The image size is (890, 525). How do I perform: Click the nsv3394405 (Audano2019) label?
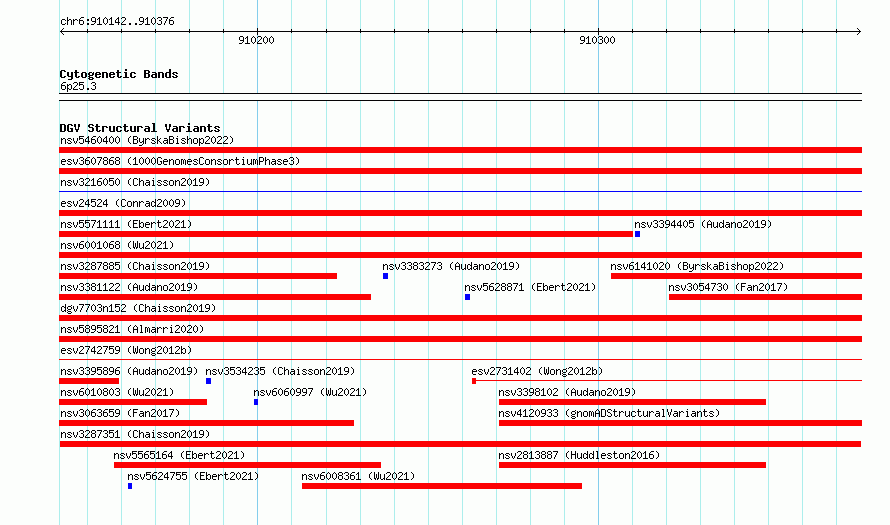coord(703,224)
